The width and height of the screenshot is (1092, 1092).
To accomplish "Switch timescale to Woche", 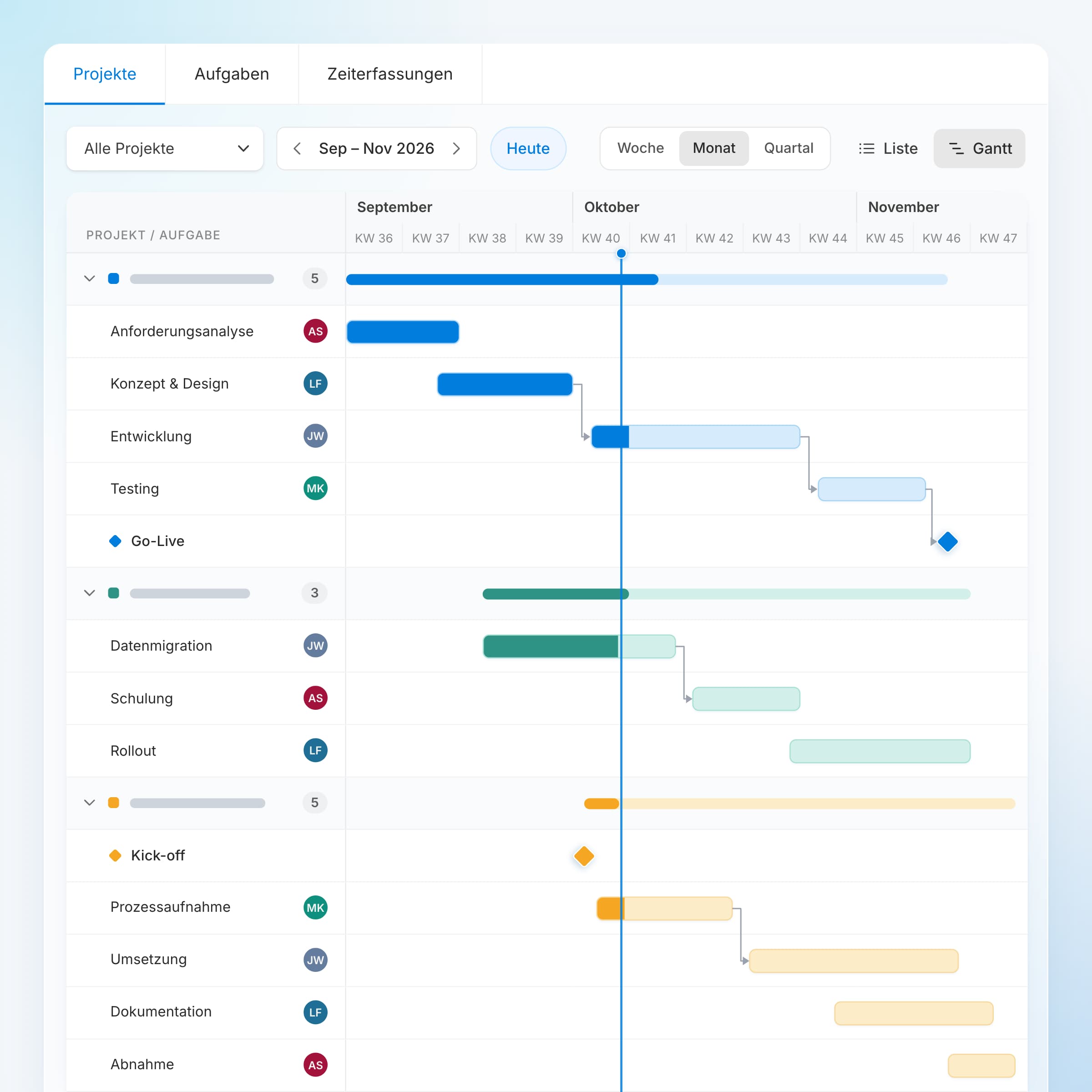I will tap(640, 148).
